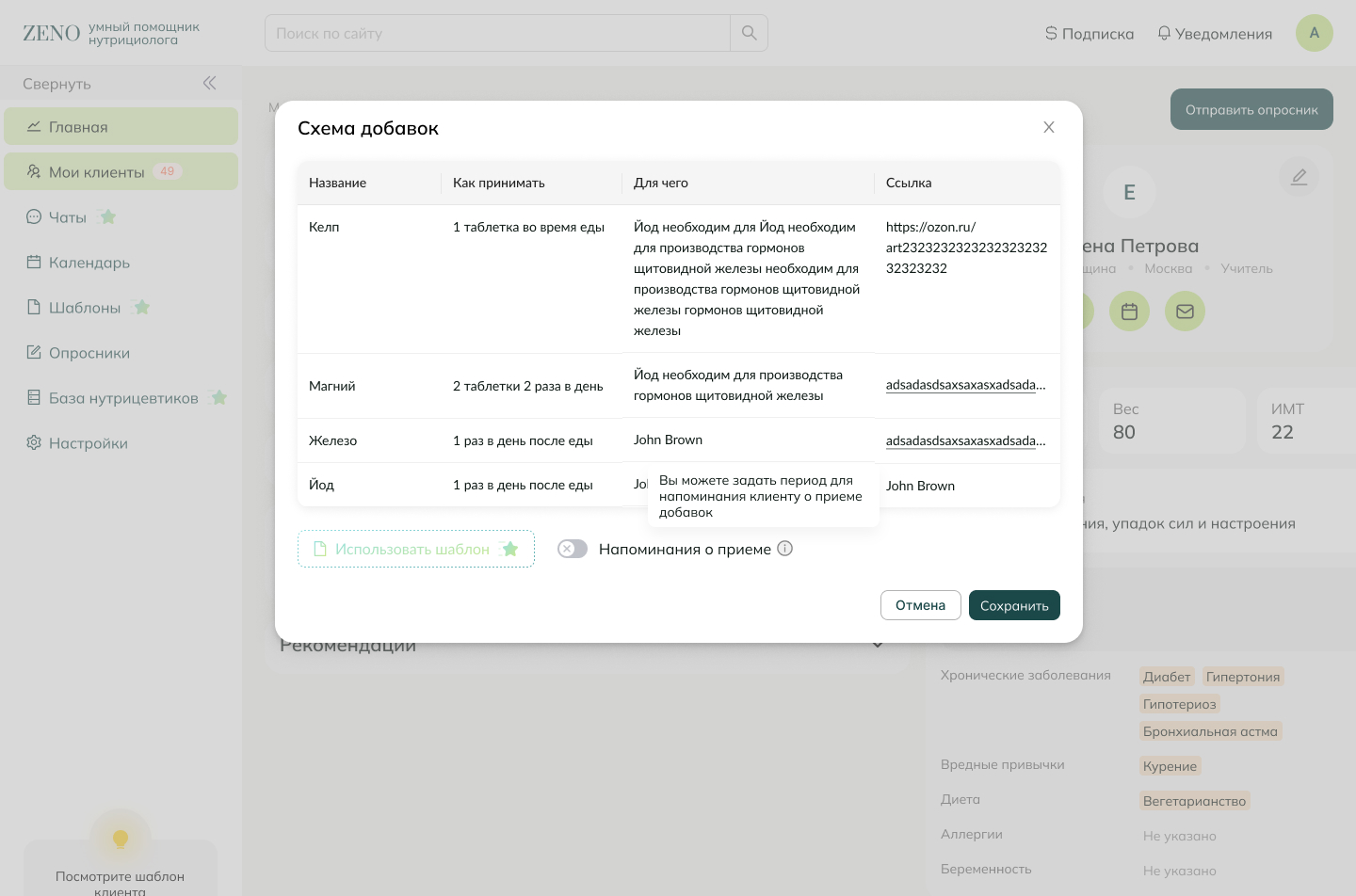Open Мои клиенты section

[121, 171]
